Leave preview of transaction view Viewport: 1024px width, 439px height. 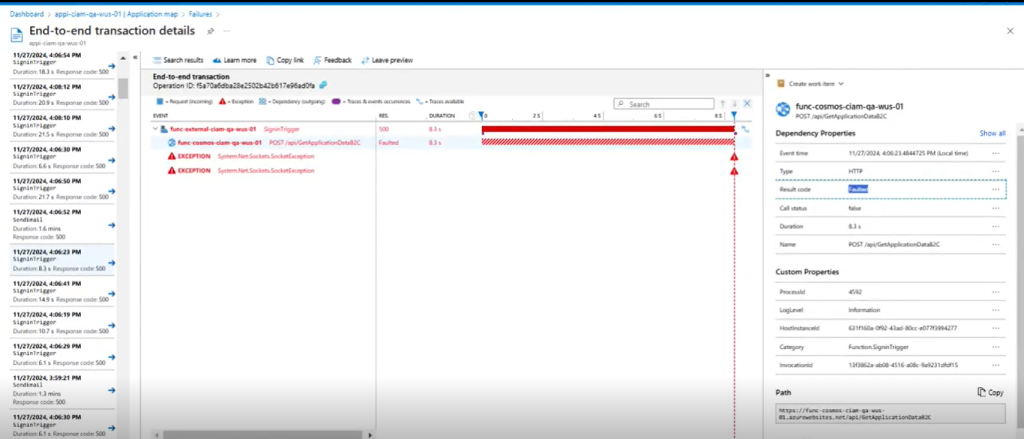[x=387, y=60]
